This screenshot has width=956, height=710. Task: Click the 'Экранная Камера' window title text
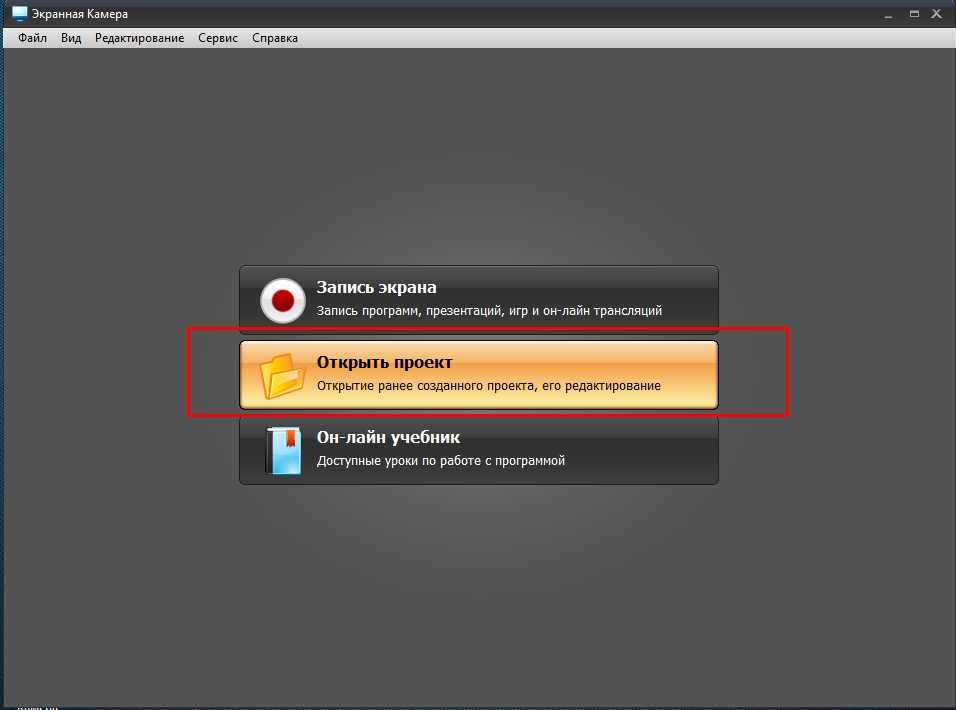(x=79, y=15)
